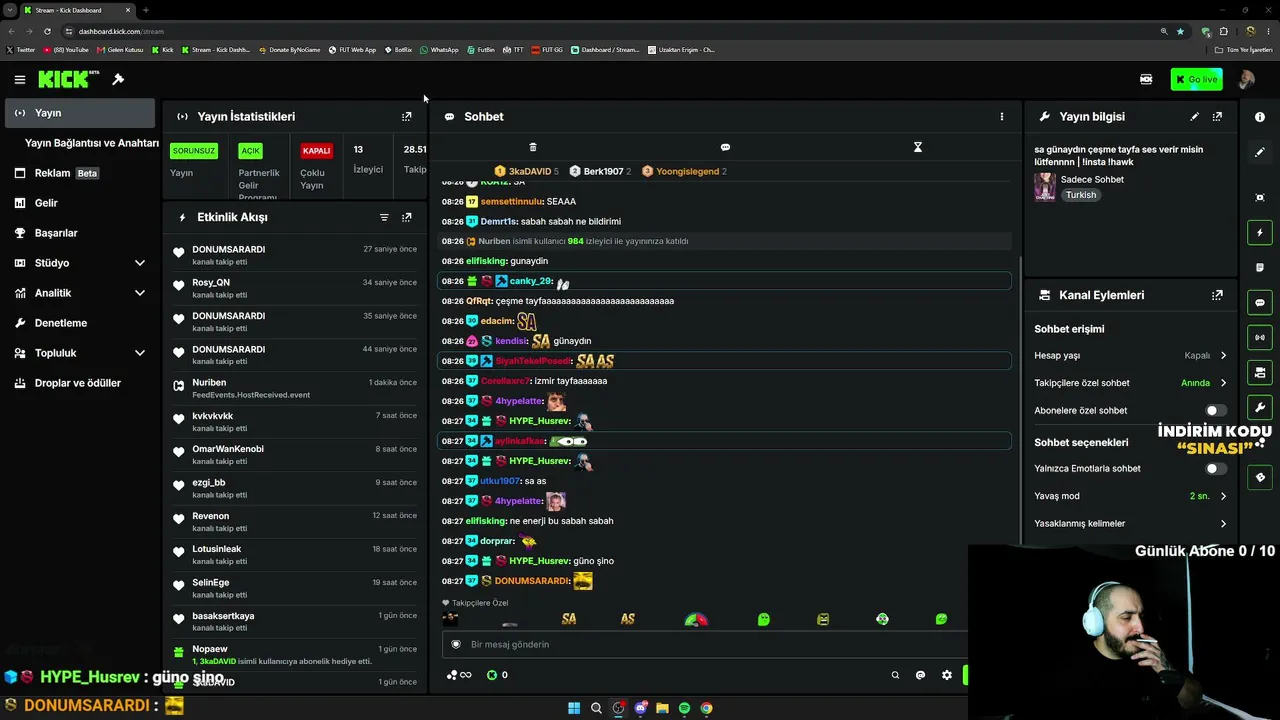
Task: Expand the Topluluk sidebar section
Action: point(140,353)
